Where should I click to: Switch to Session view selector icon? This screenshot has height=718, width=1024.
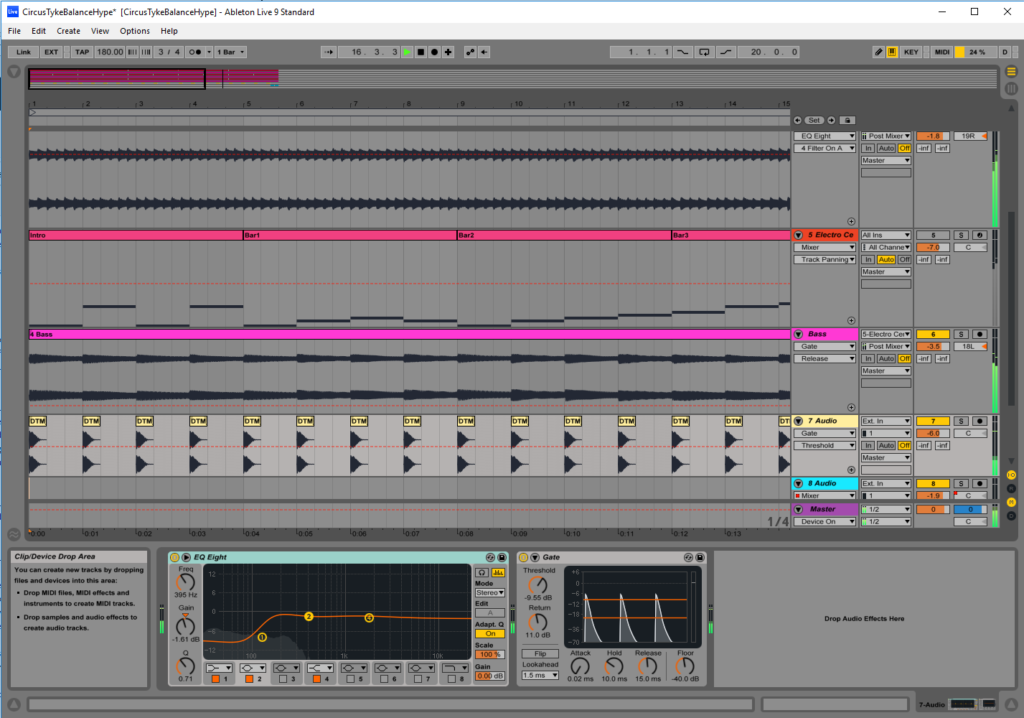tap(1011, 88)
